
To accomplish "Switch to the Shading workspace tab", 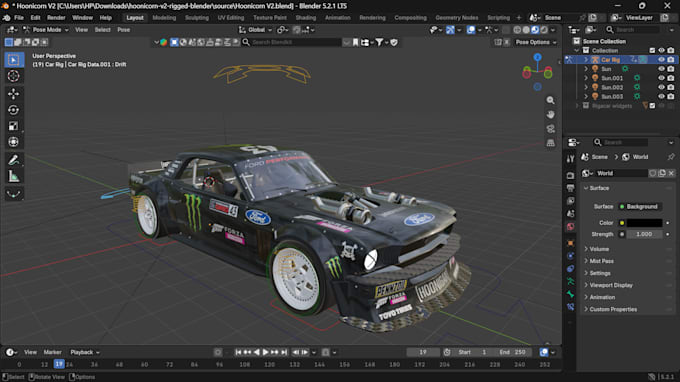I will click(x=306, y=18).
